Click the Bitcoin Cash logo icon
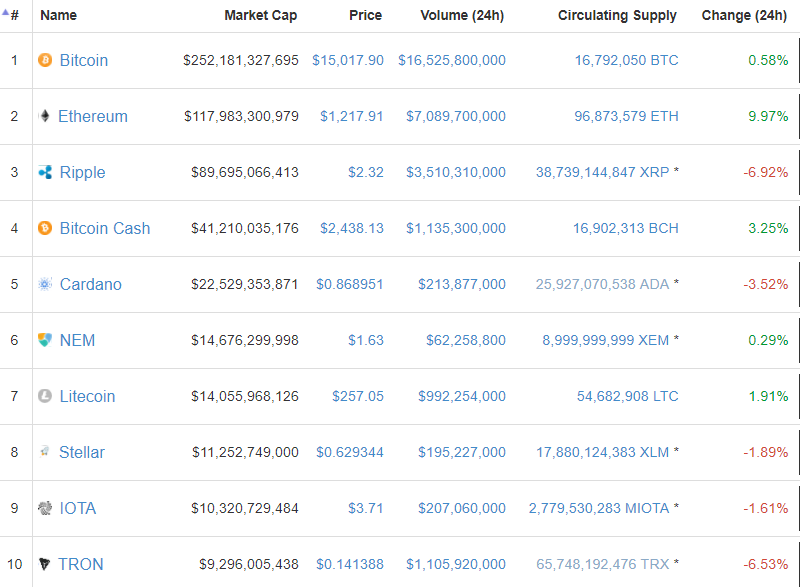Screen dimensions: 800x587 point(45,228)
